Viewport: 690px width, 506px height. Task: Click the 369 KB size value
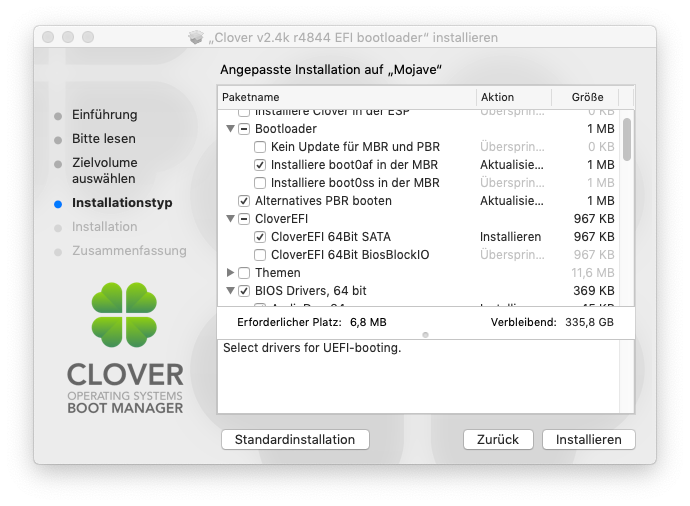tap(594, 291)
